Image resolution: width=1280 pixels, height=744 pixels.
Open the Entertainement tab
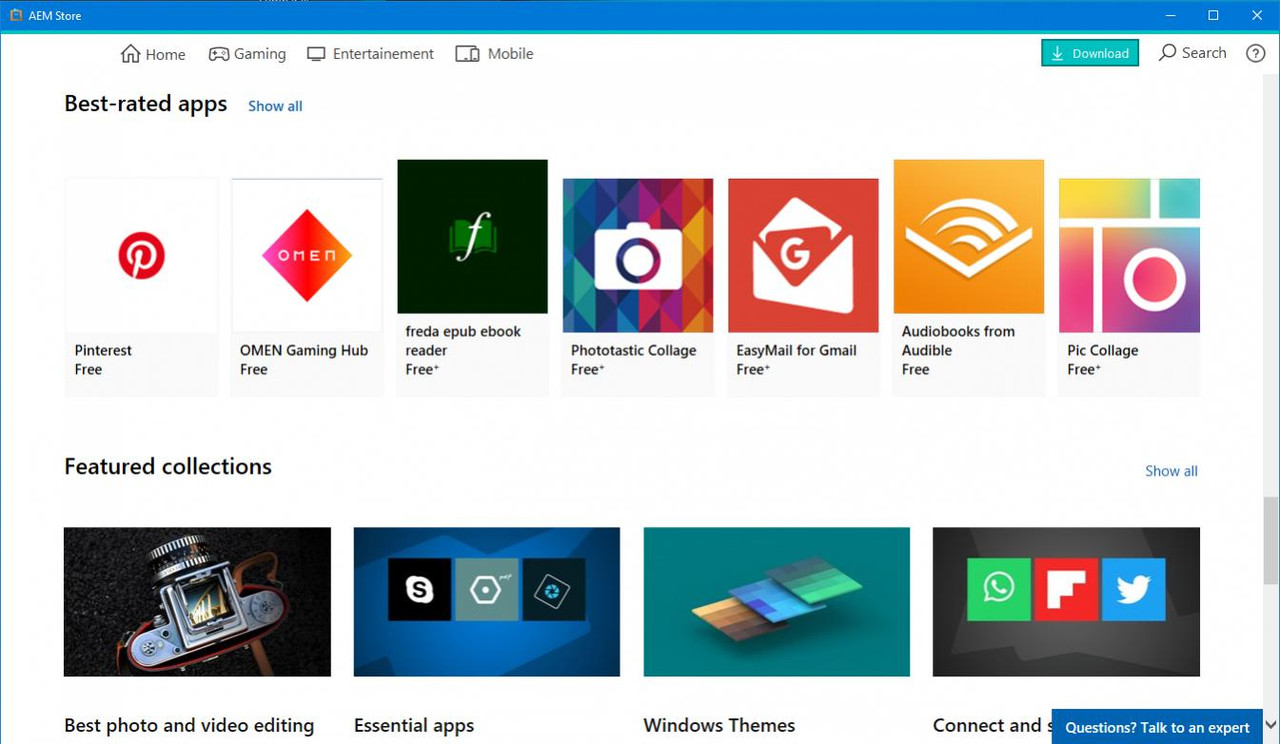pos(370,54)
